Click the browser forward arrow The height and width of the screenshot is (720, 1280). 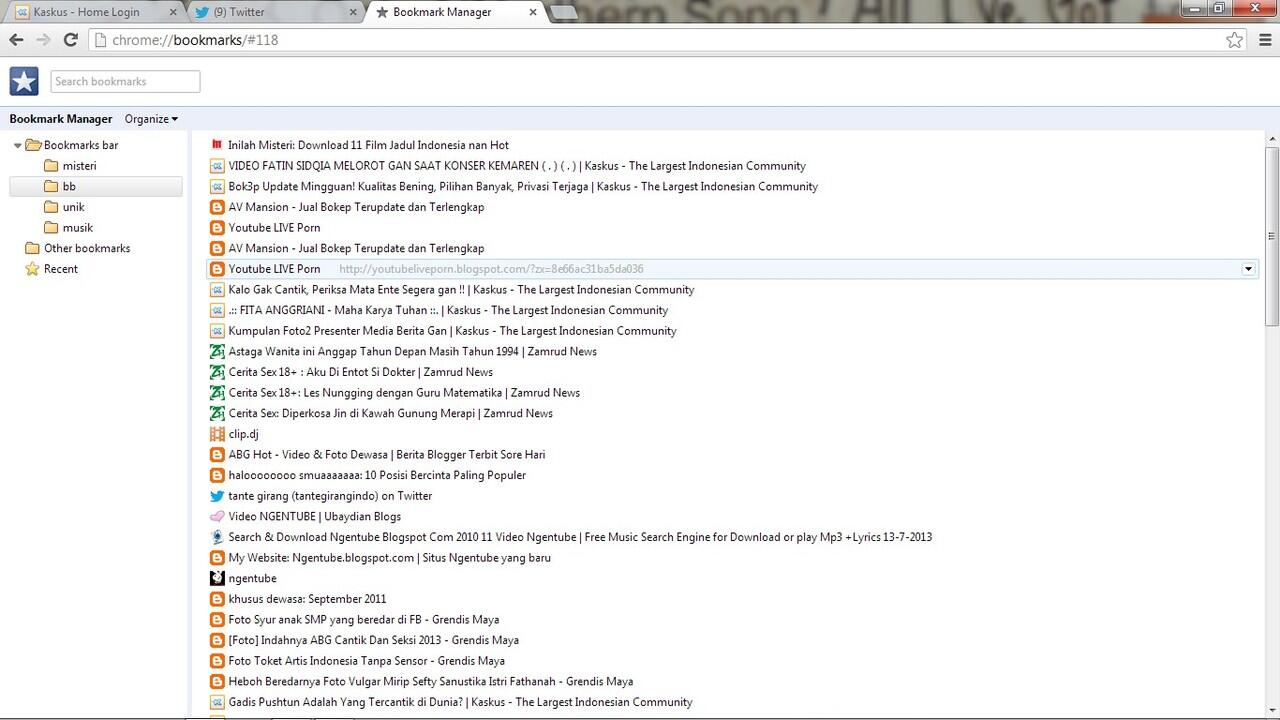tap(43, 40)
